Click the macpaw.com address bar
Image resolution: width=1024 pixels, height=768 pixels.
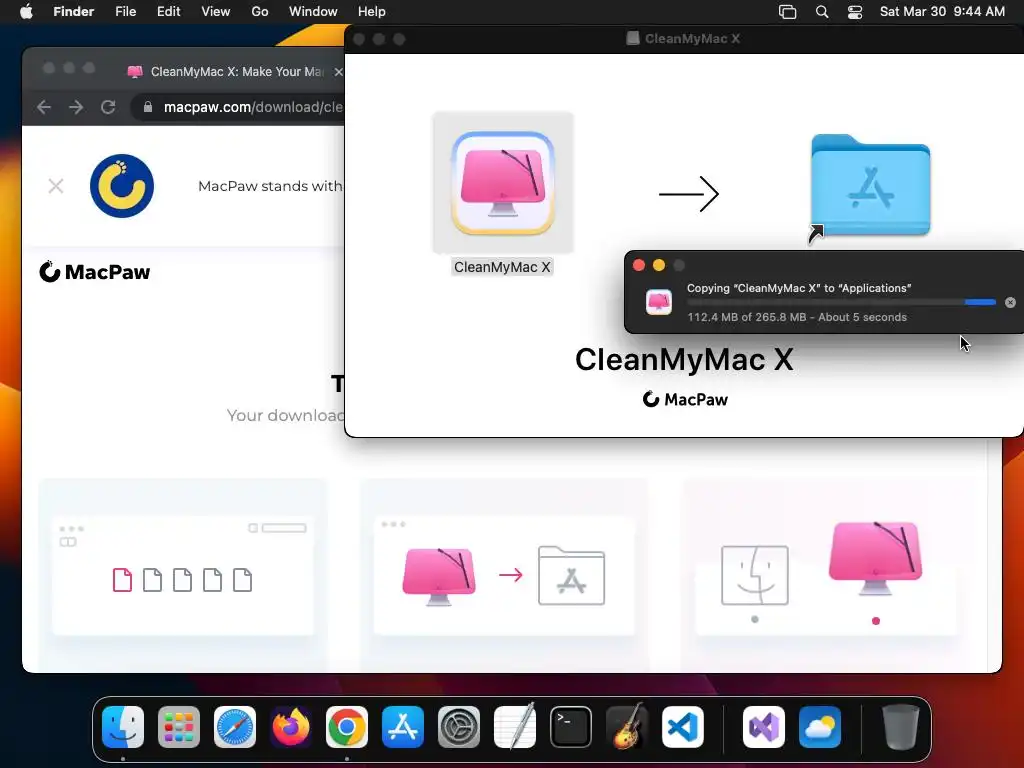click(251, 107)
